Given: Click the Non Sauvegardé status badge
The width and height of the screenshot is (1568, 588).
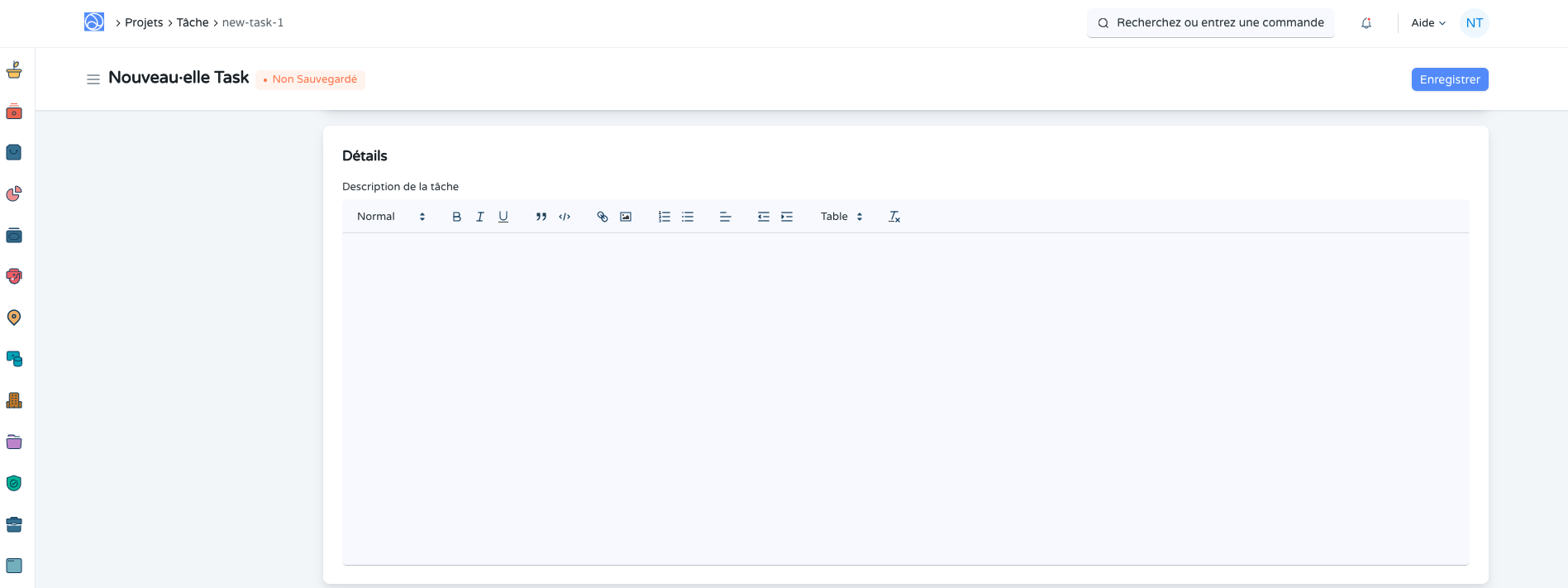Looking at the screenshot, I should click(310, 79).
